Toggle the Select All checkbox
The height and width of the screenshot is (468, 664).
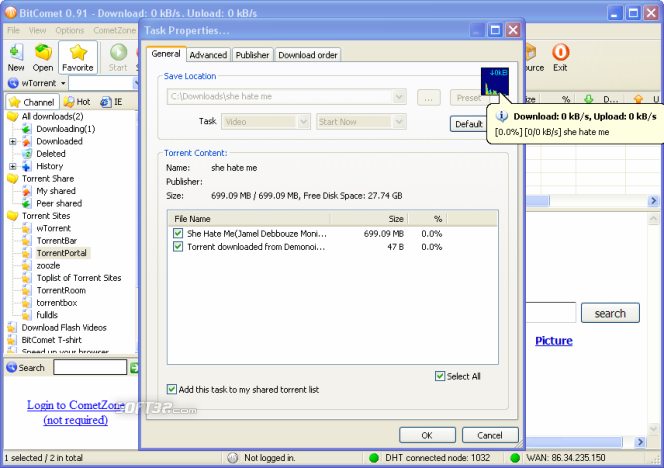pyautogui.click(x=440, y=376)
